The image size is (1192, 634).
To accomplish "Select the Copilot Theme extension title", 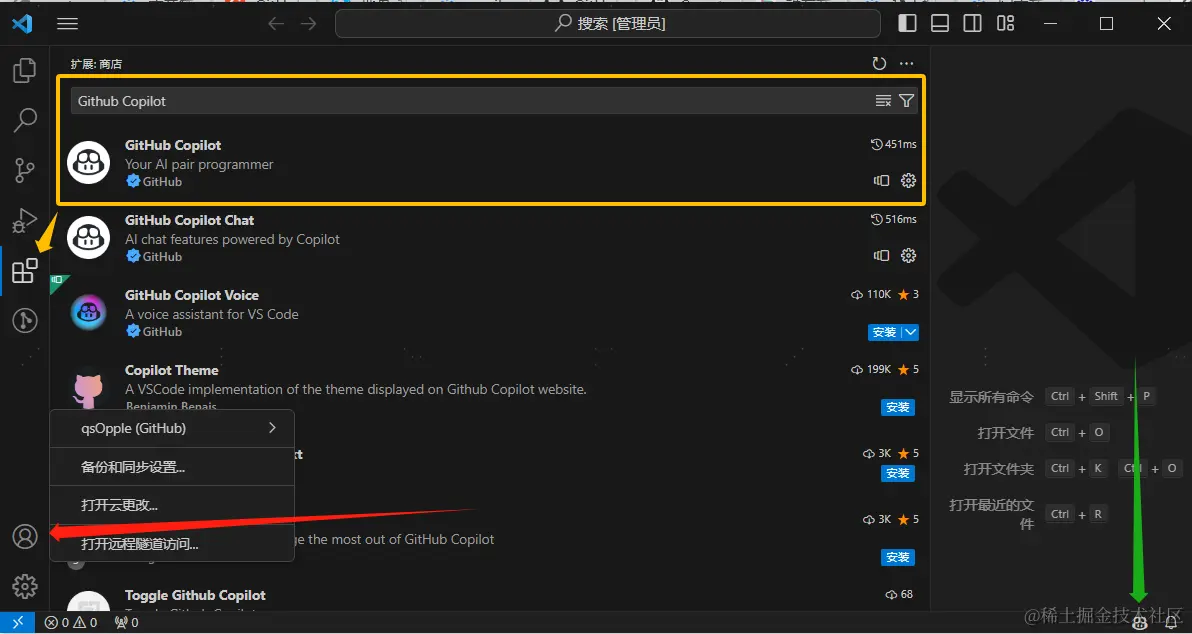I will point(172,370).
